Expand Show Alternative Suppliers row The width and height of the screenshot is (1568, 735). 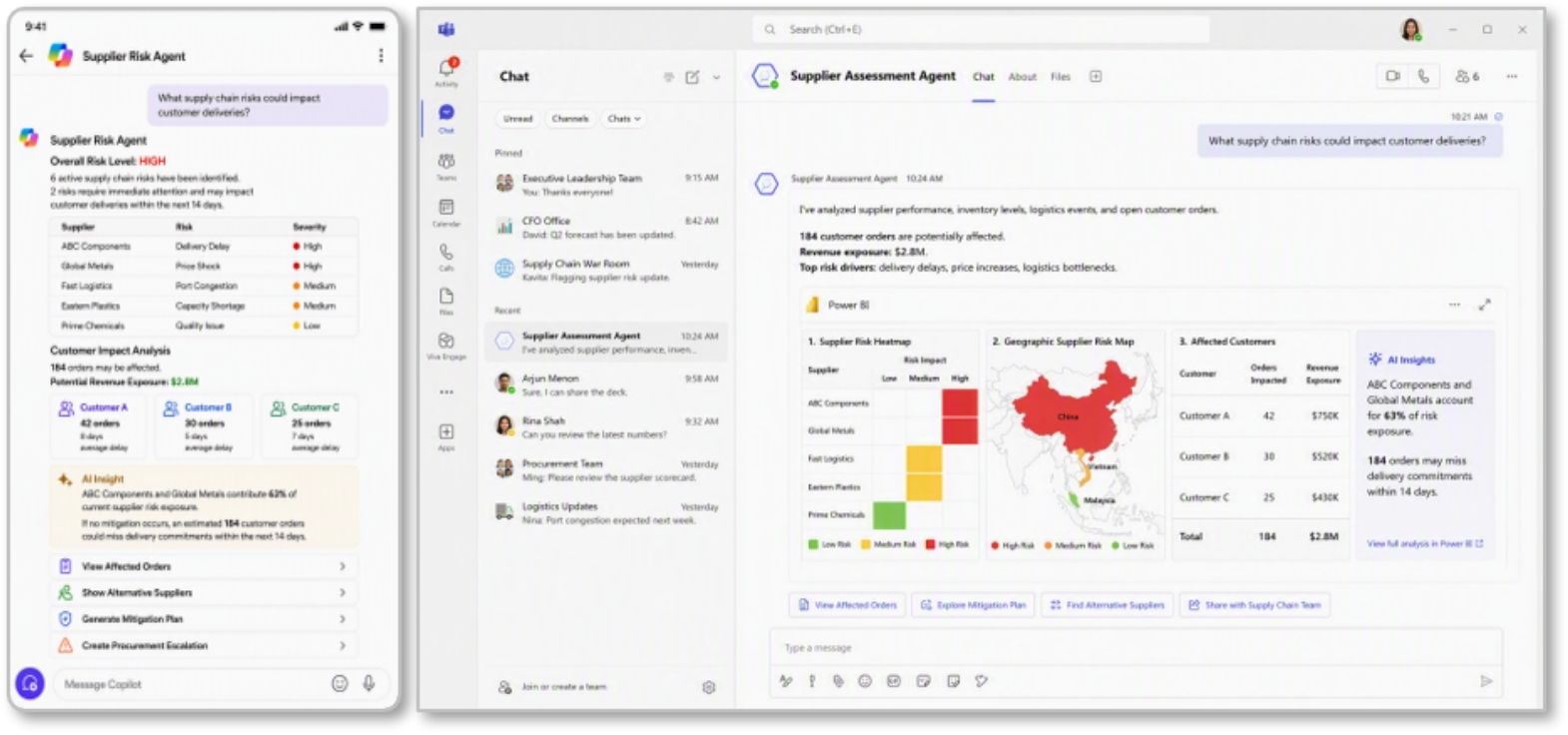(343, 592)
